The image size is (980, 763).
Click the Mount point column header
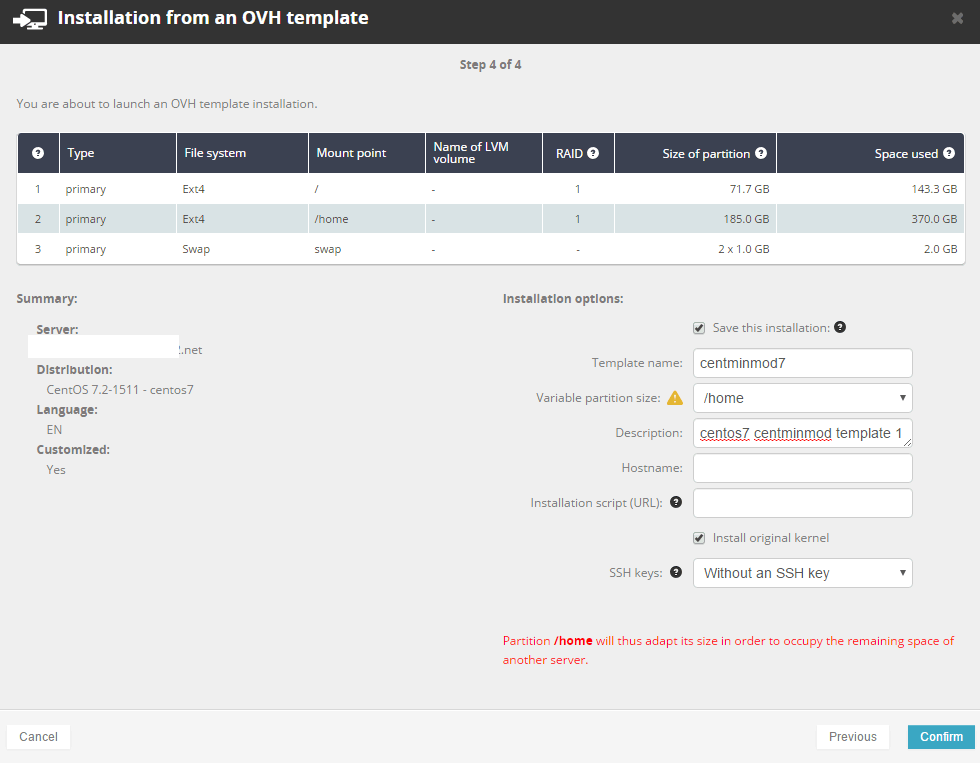[x=367, y=153]
